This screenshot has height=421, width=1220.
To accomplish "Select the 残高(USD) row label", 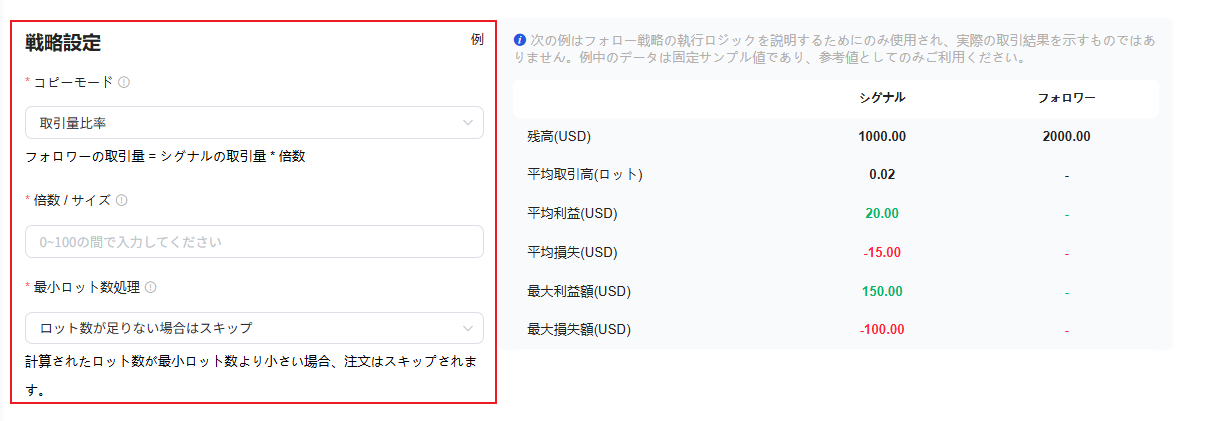I will [x=566, y=136].
